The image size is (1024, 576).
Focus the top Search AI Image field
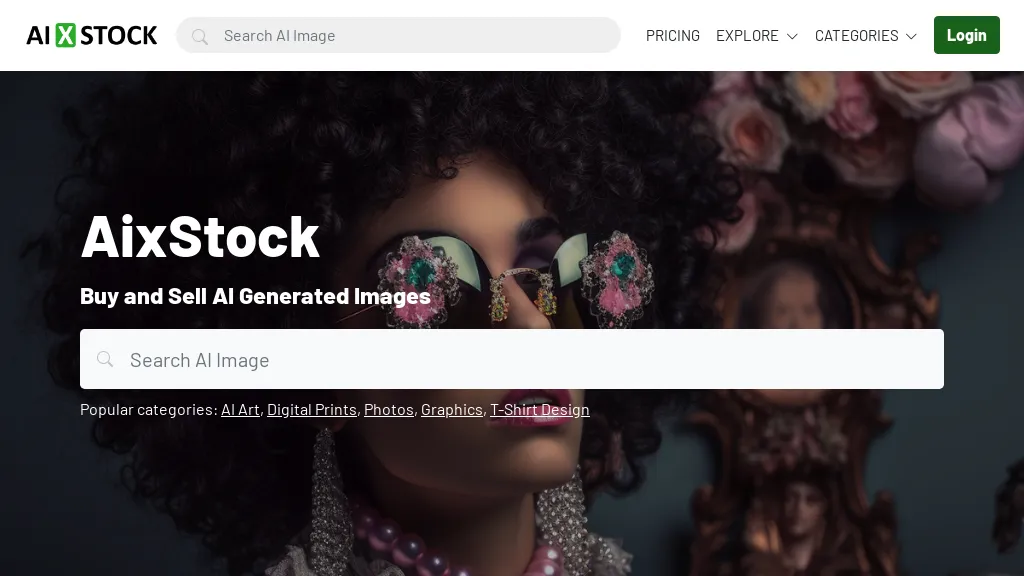coord(398,35)
